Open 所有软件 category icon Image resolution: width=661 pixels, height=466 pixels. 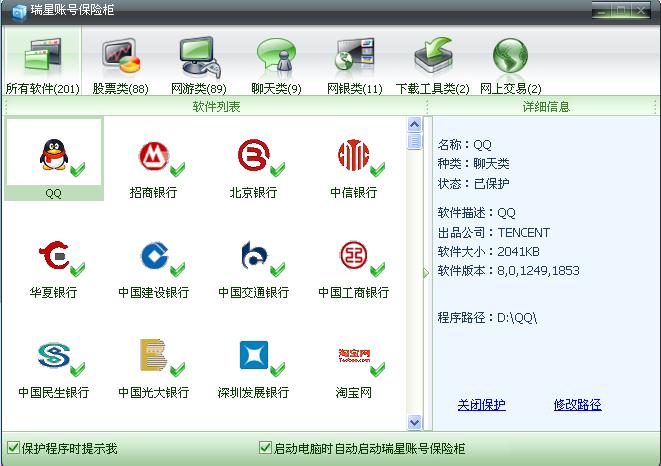(43, 54)
